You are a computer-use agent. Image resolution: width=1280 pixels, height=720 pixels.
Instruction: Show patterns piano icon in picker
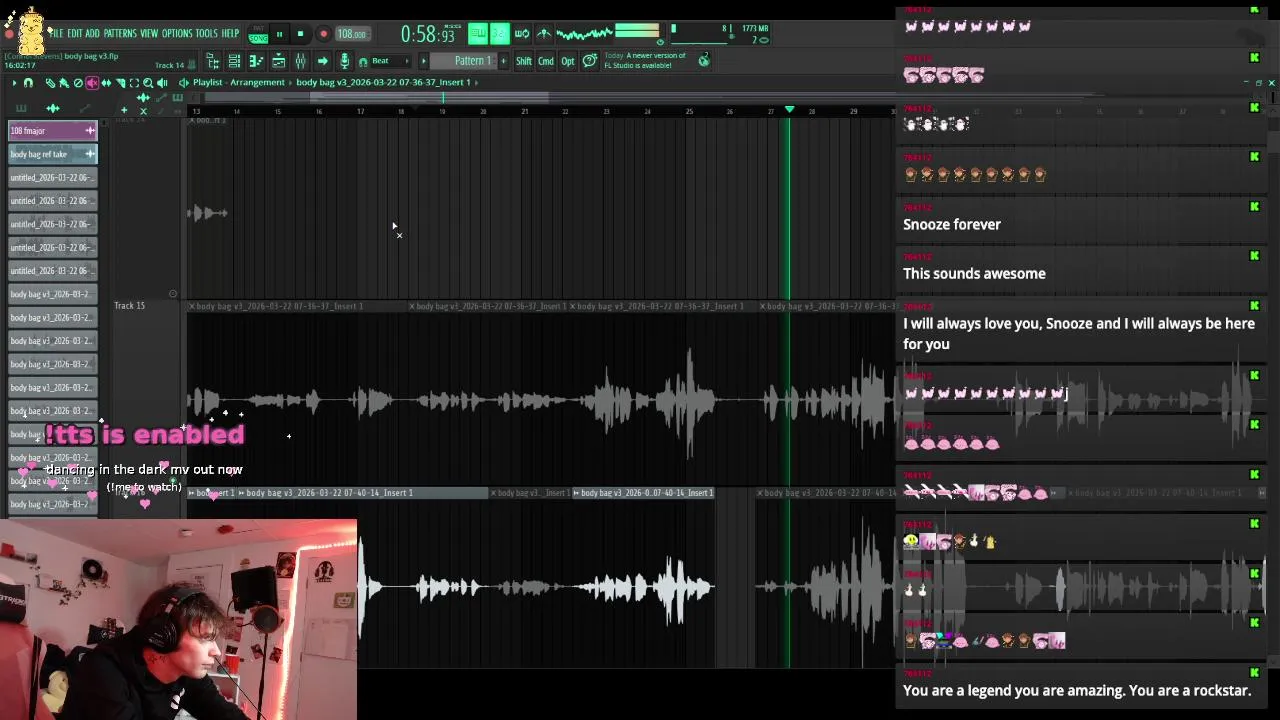[x=21, y=109]
